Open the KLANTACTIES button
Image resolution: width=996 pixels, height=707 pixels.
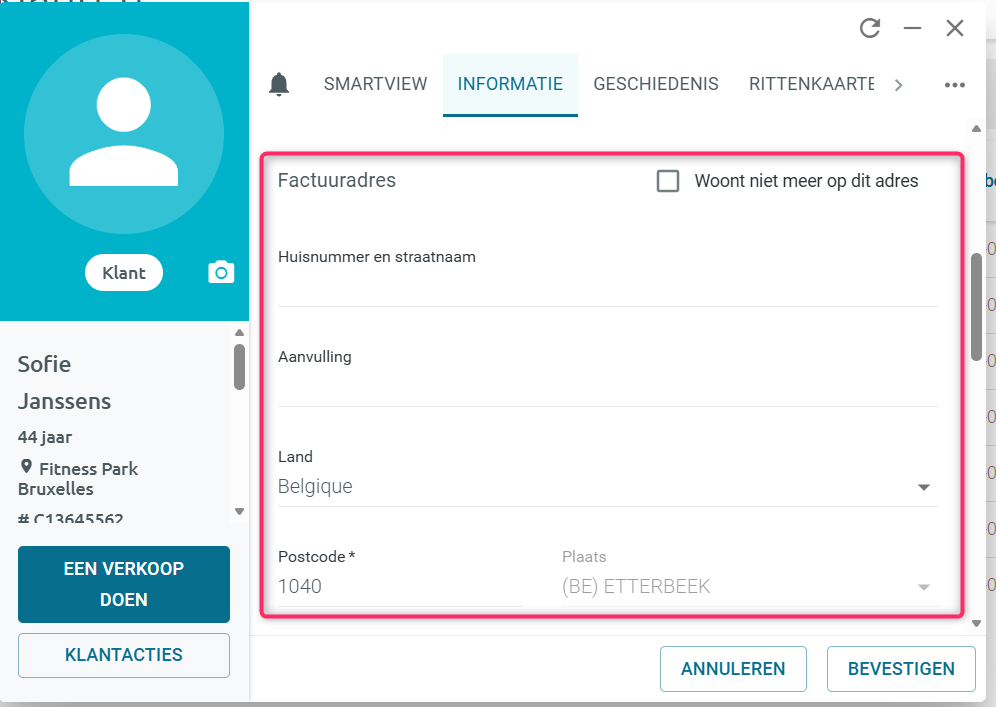point(124,655)
